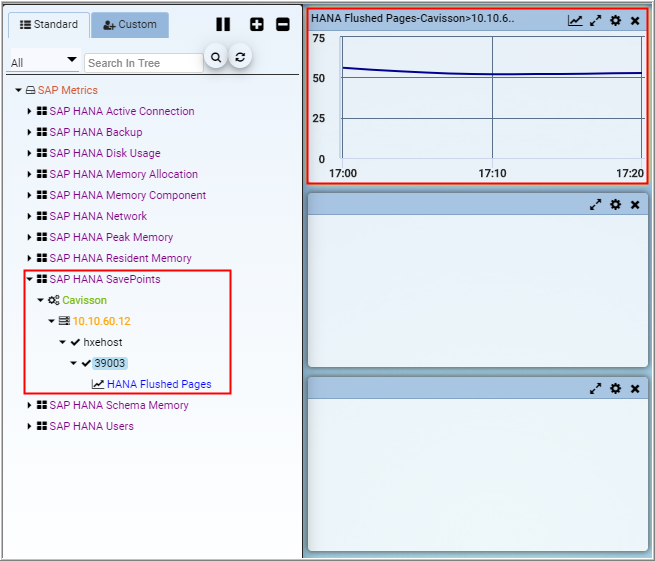The height and width of the screenshot is (561, 655).
Task: Click the HANA Flushed Pages-Cavisson widget title
Action: tap(413, 18)
